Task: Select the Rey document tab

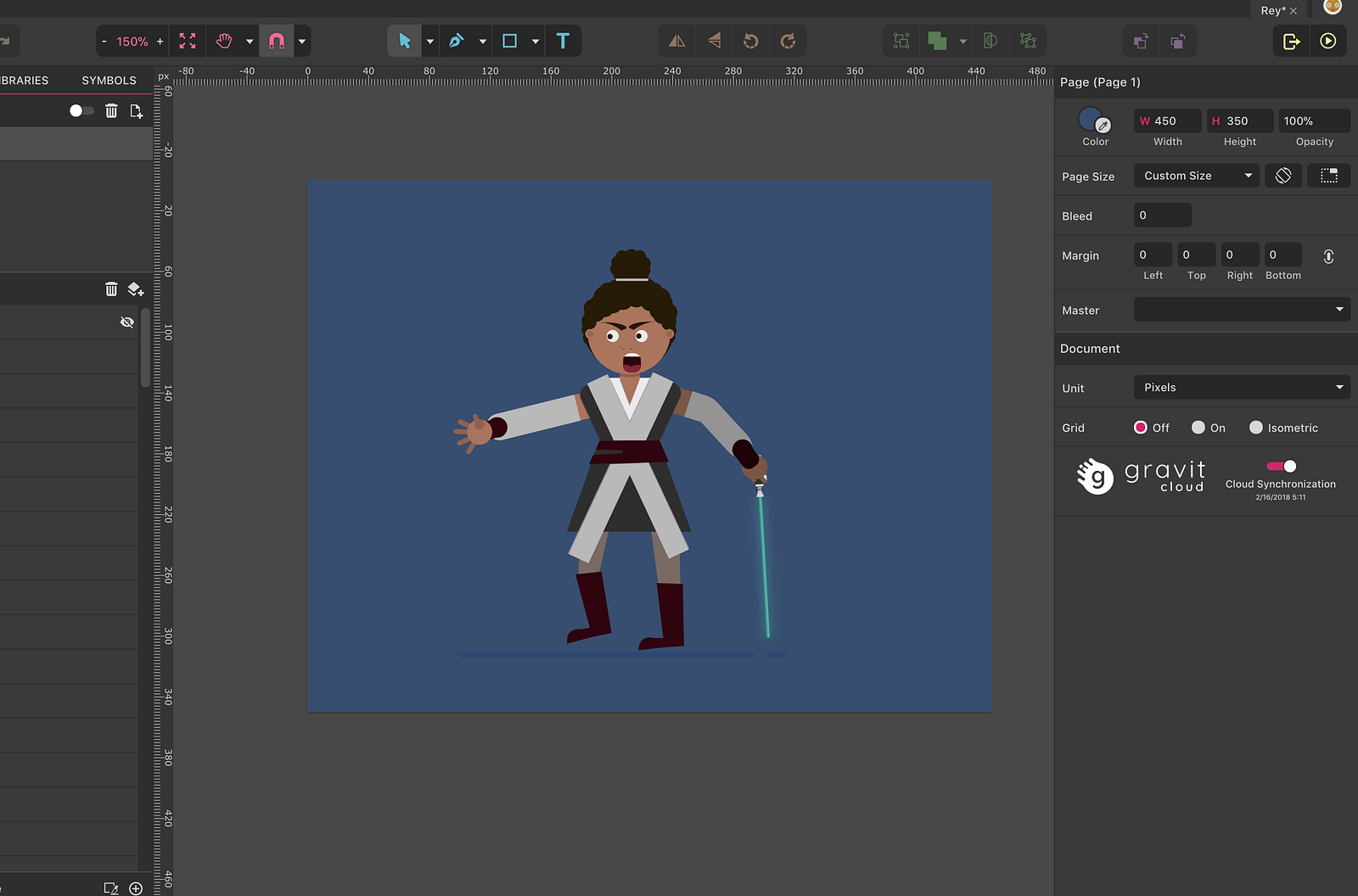Action: point(1271,10)
